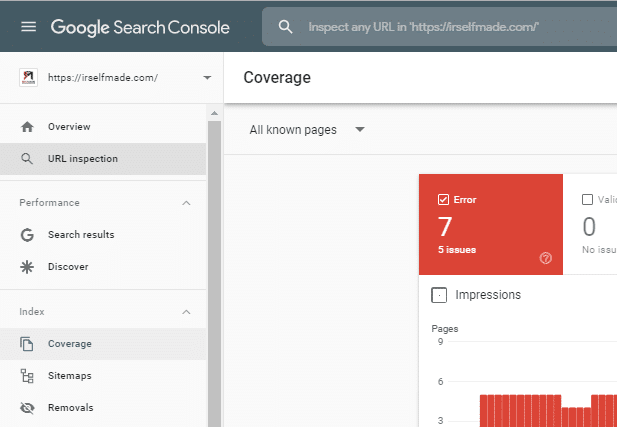The width and height of the screenshot is (617, 427).
Task: Click the magnifier icon in search bar
Action: [x=285, y=27]
